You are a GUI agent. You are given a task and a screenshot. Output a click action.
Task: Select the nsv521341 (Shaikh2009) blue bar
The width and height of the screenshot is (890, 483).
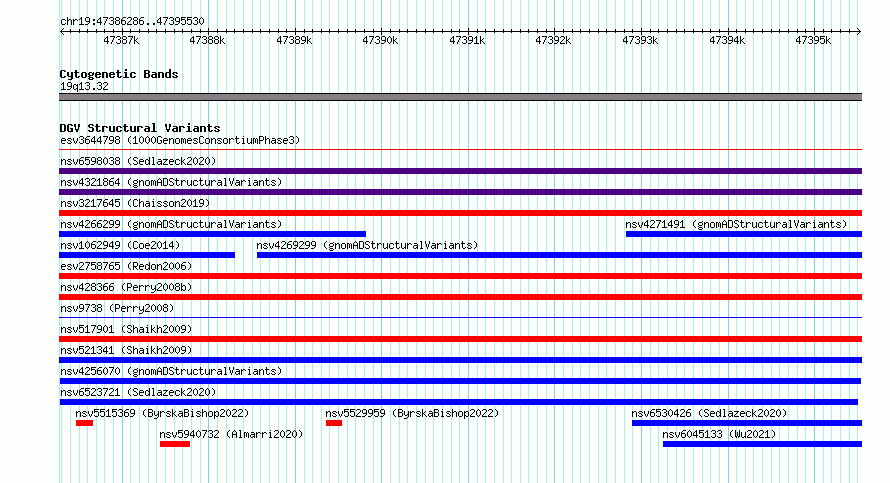pos(460,360)
